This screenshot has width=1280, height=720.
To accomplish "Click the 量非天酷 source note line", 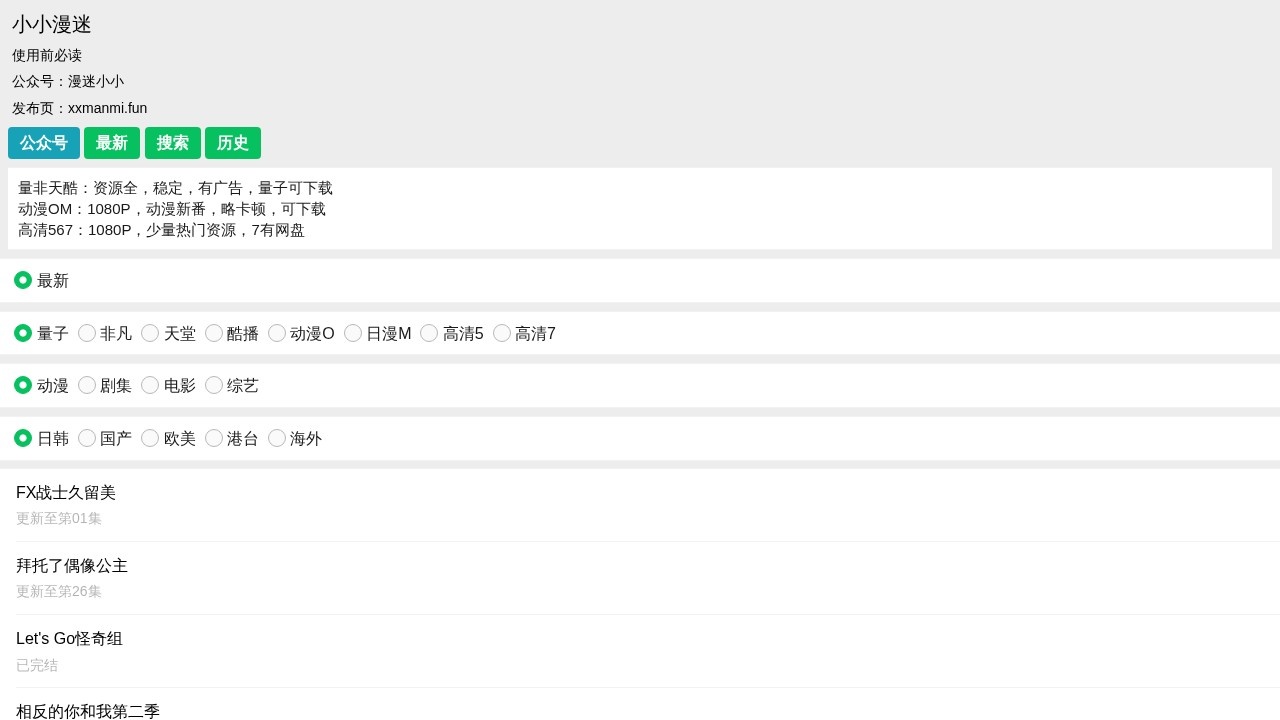I will click(175, 188).
